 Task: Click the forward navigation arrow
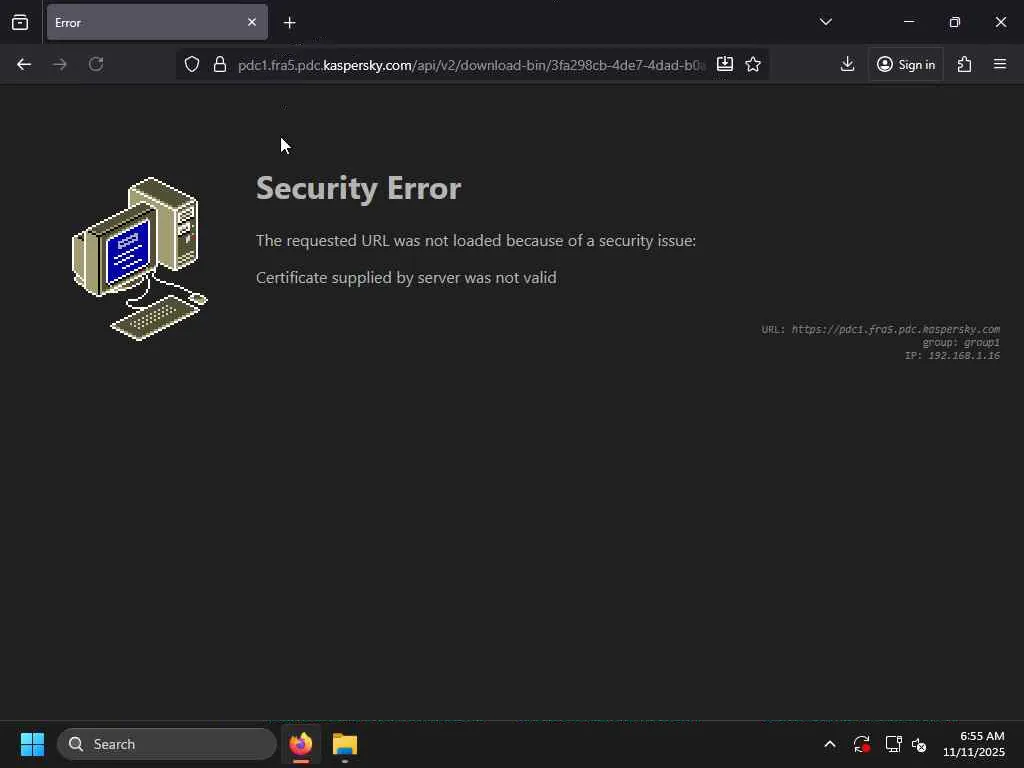point(60,64)
